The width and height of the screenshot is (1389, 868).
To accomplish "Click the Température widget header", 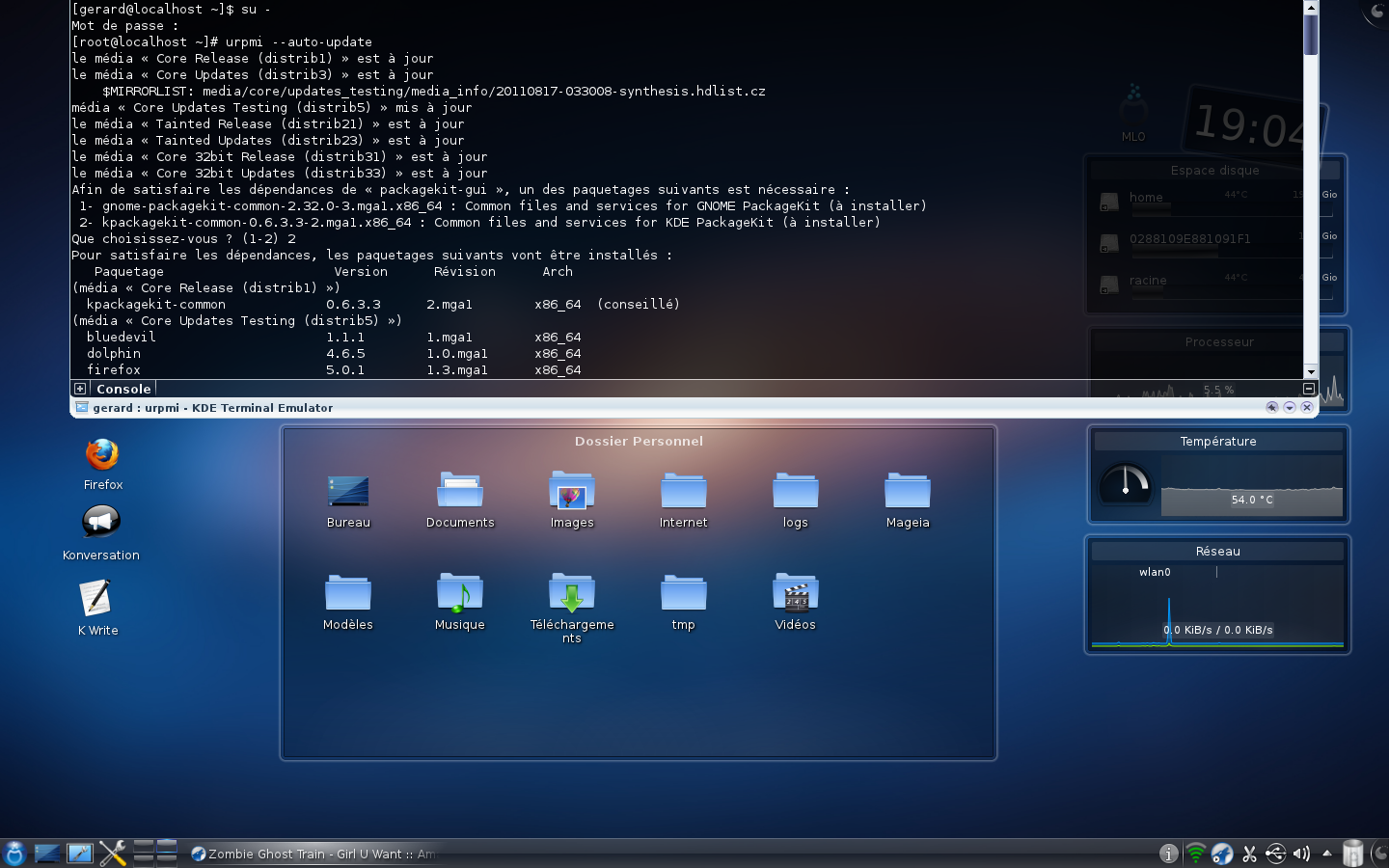I will click(1218, 441).
